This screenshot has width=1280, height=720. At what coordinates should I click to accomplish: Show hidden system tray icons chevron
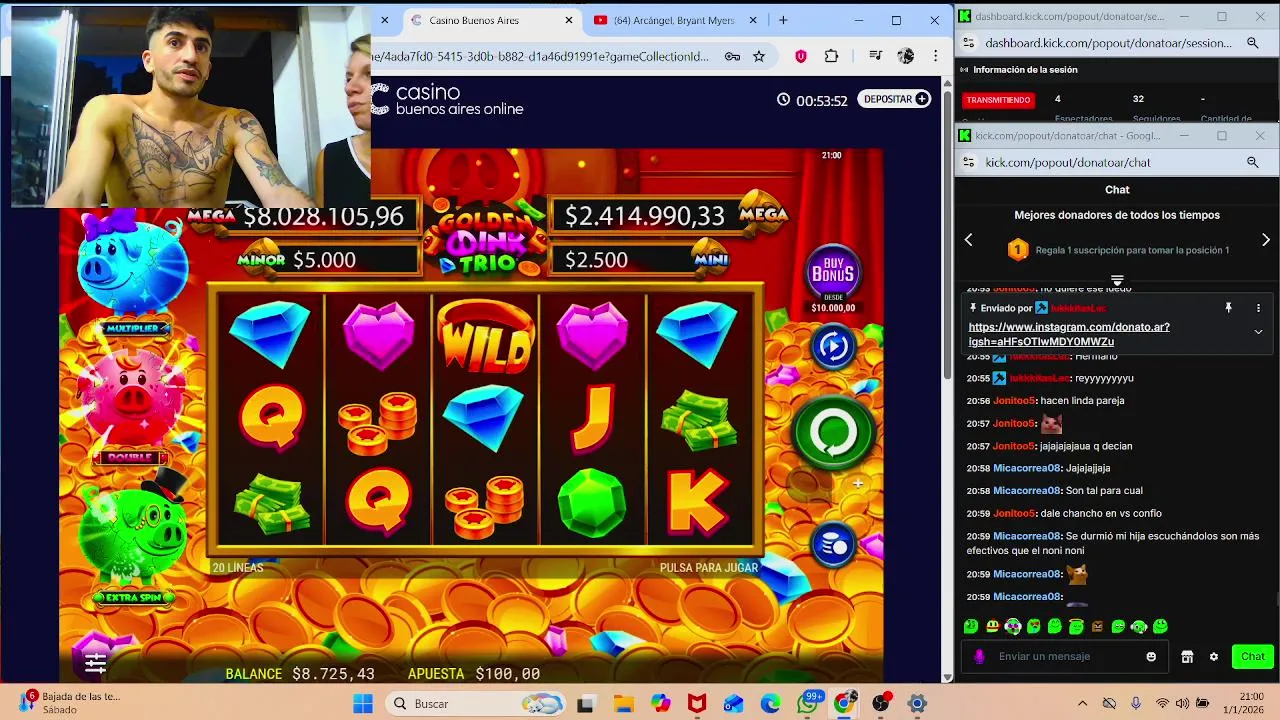click(1082, 704)
